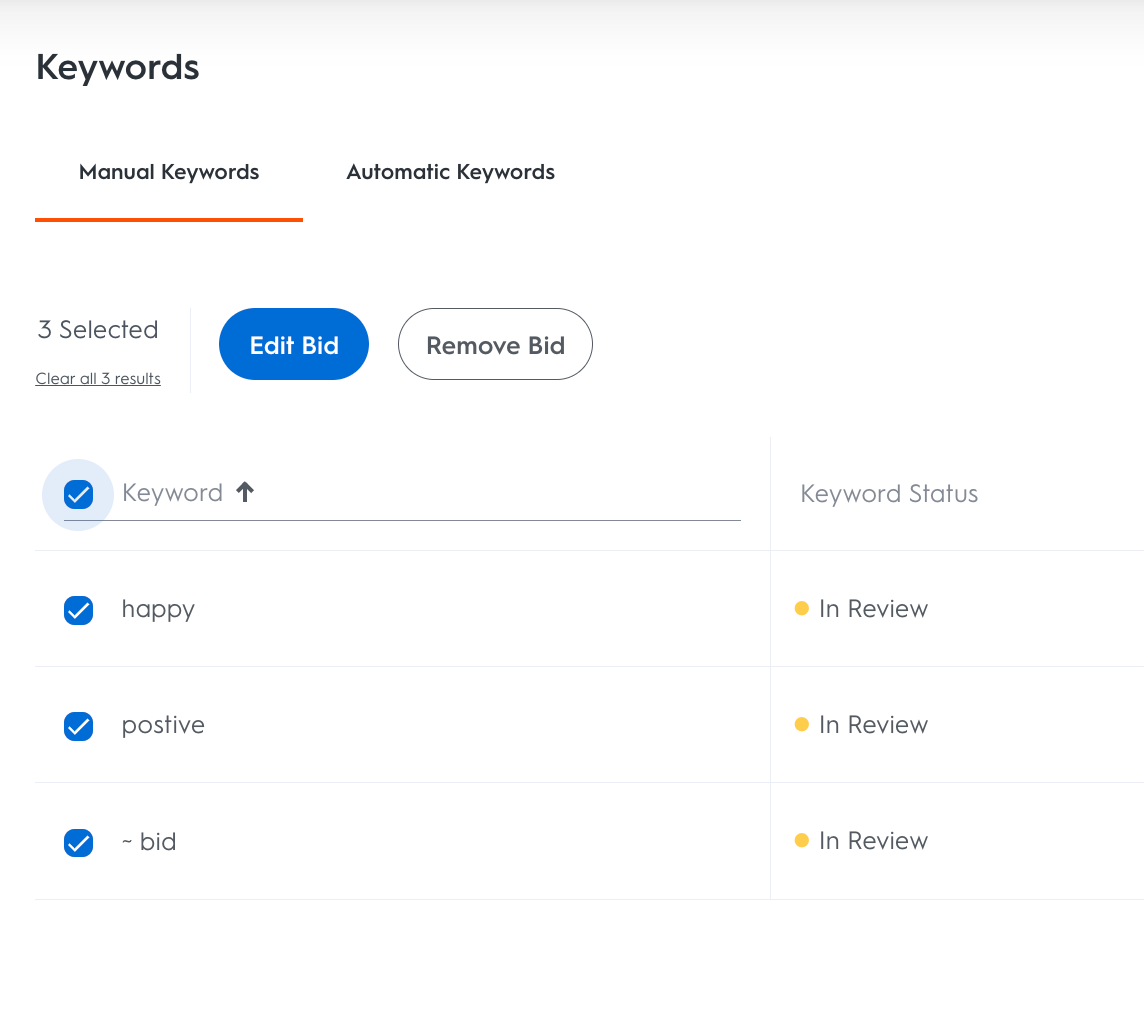1144x1036 pixels.
Task: Click the Remove Bid button
Action: [495, 345]
